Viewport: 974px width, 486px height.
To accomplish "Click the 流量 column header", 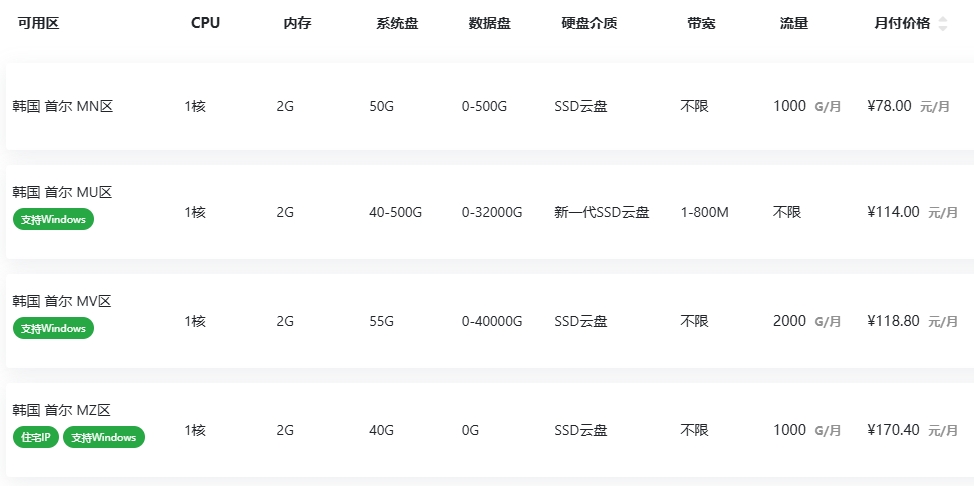I will tap(793, 24).
